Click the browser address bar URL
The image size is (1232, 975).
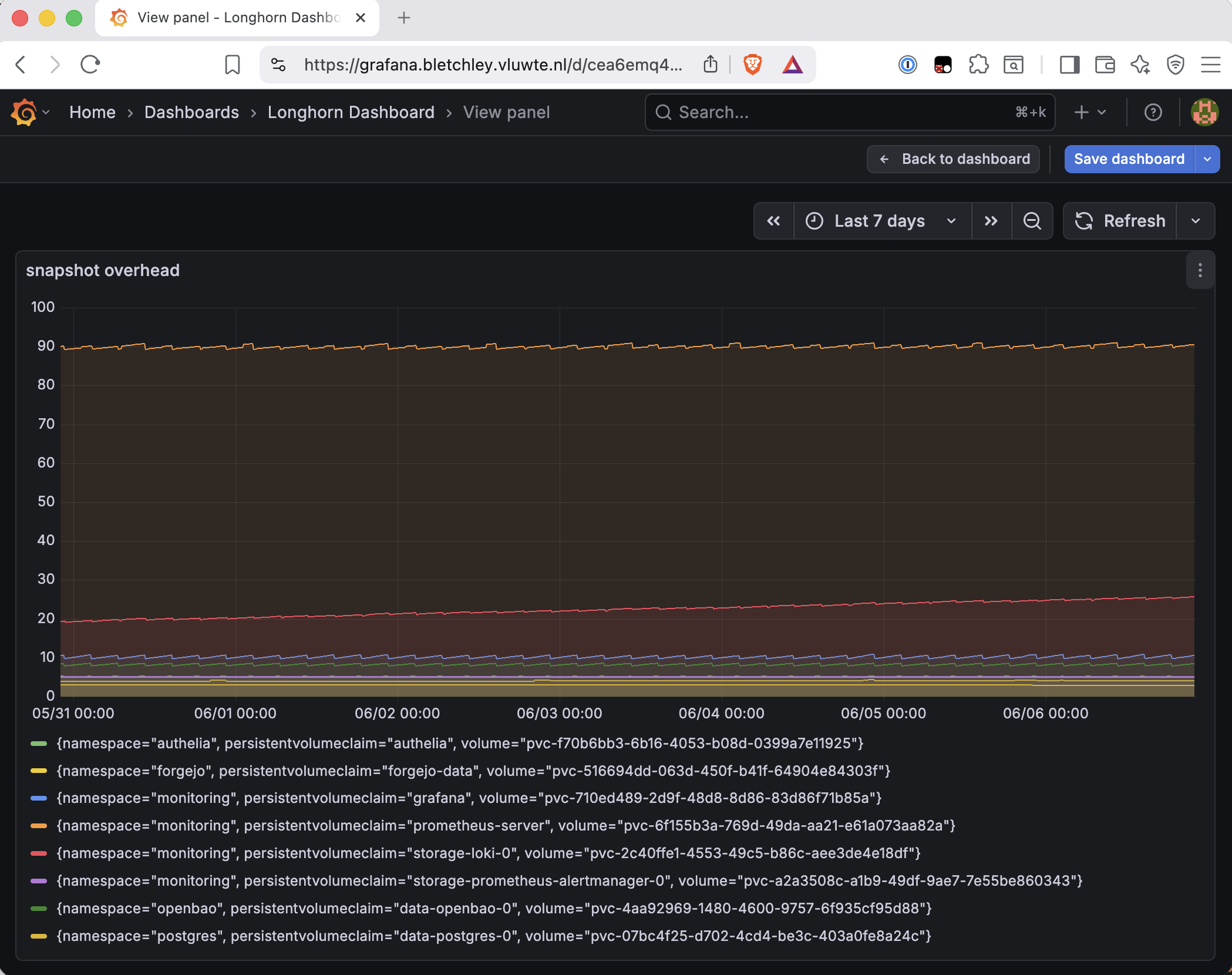[493, 65]
